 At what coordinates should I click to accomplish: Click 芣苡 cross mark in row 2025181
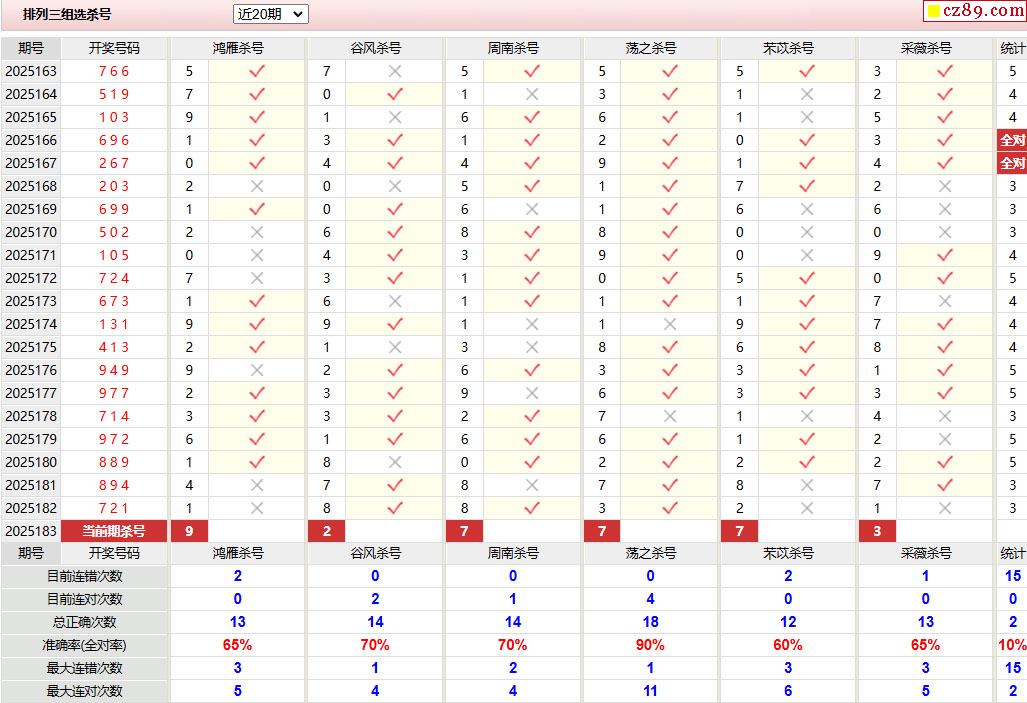pos(807,485)
